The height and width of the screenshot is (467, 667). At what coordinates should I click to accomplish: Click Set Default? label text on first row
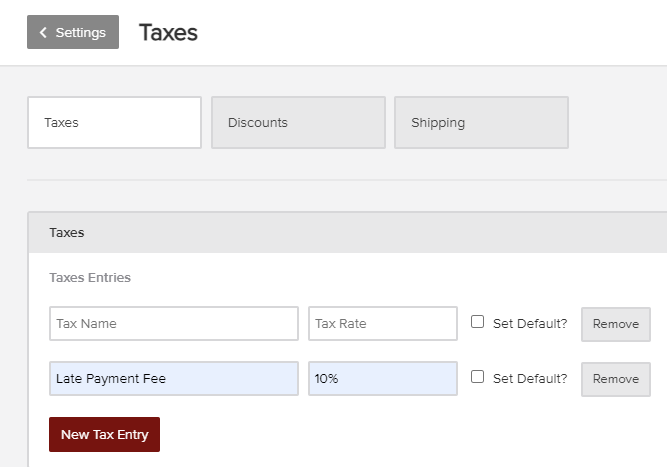[x=530, y=324]
